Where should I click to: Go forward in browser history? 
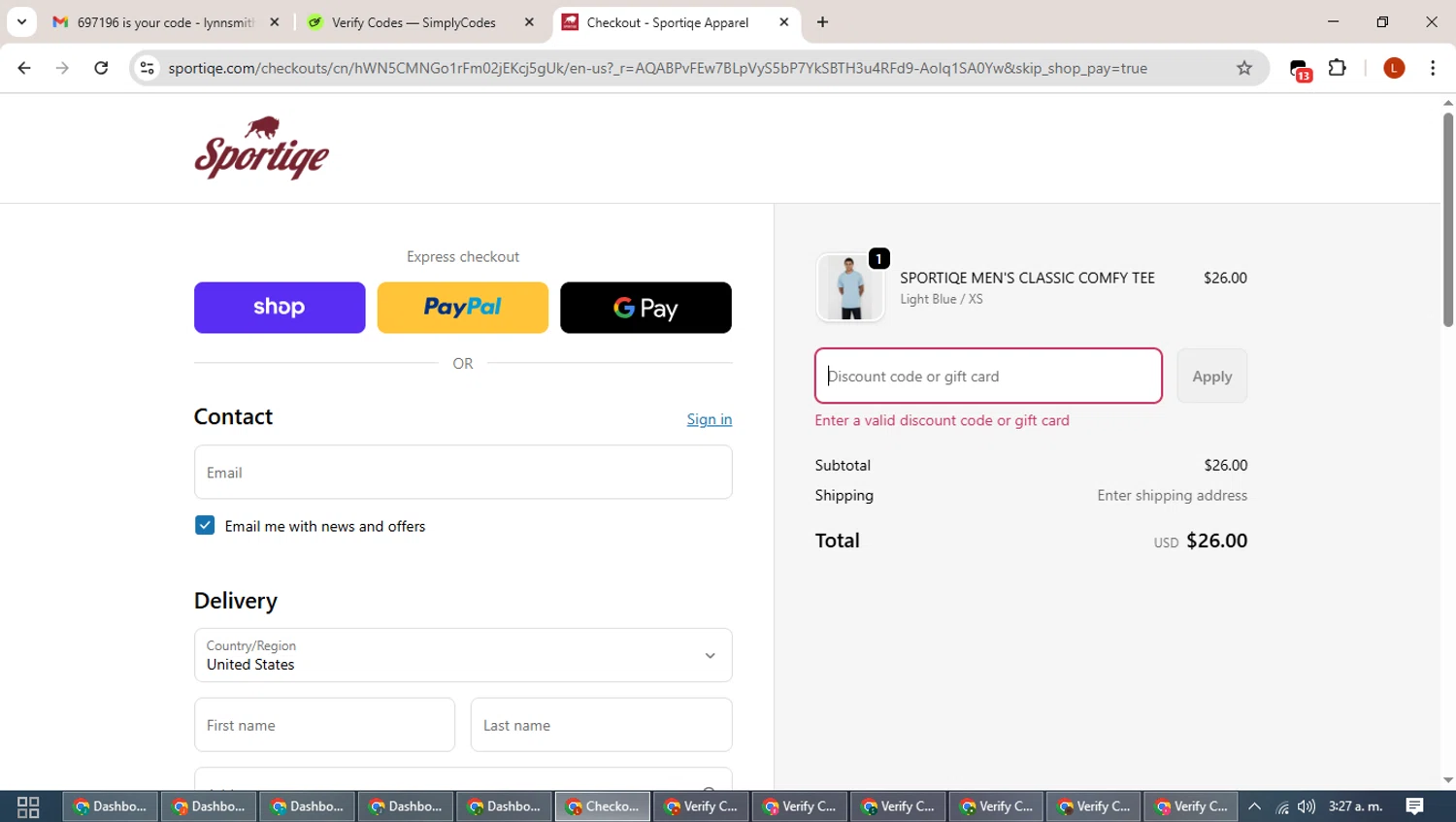point(62,68)
